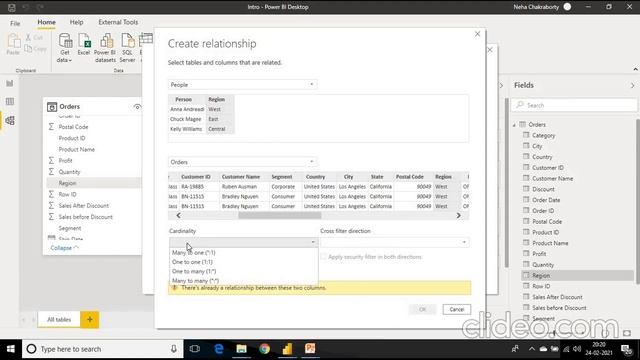640x360 pixels.
Task: Click the Save icon in title bar
Action: click(11, 7)
